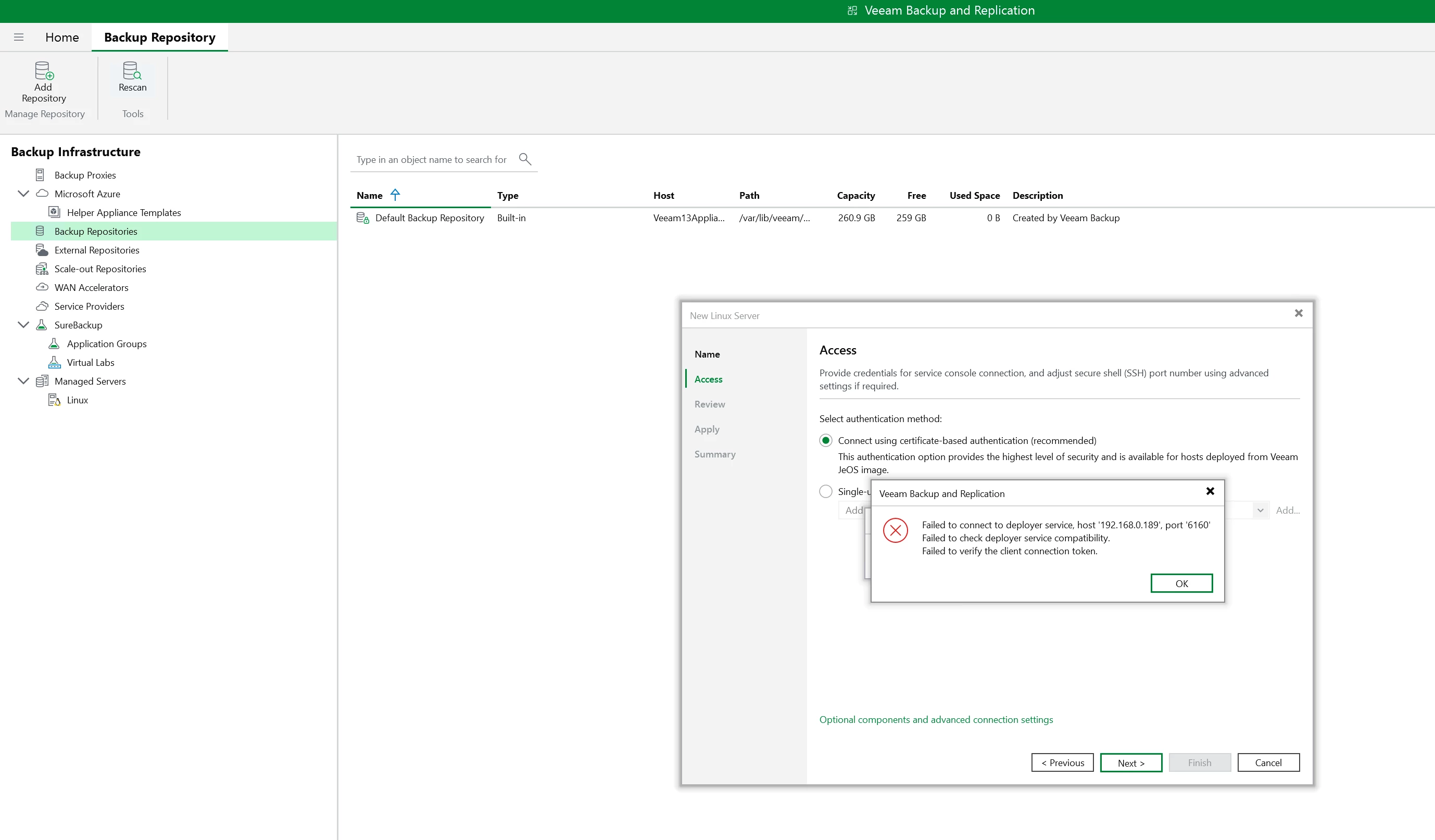Open Virtual Labs under SureBackup

pos(90,363)
